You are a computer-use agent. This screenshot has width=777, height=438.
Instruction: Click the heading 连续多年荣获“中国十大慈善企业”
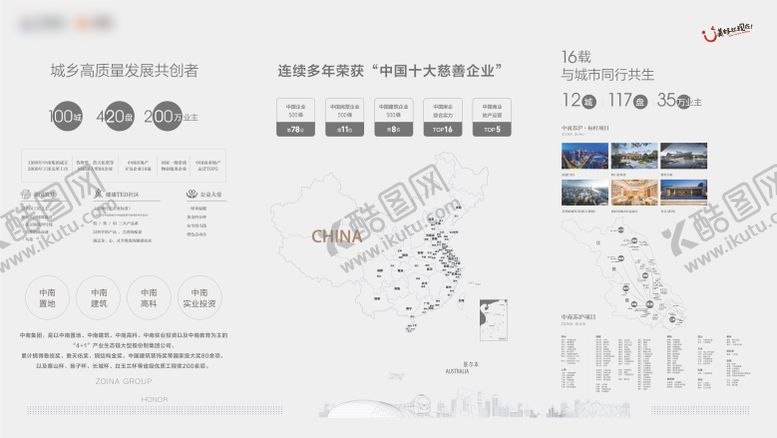coord(390,71)
